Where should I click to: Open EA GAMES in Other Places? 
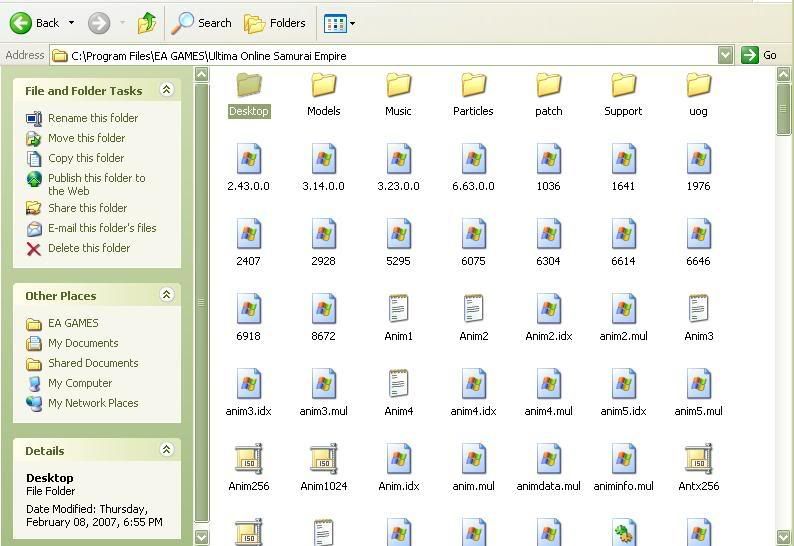tap(62, 323)
